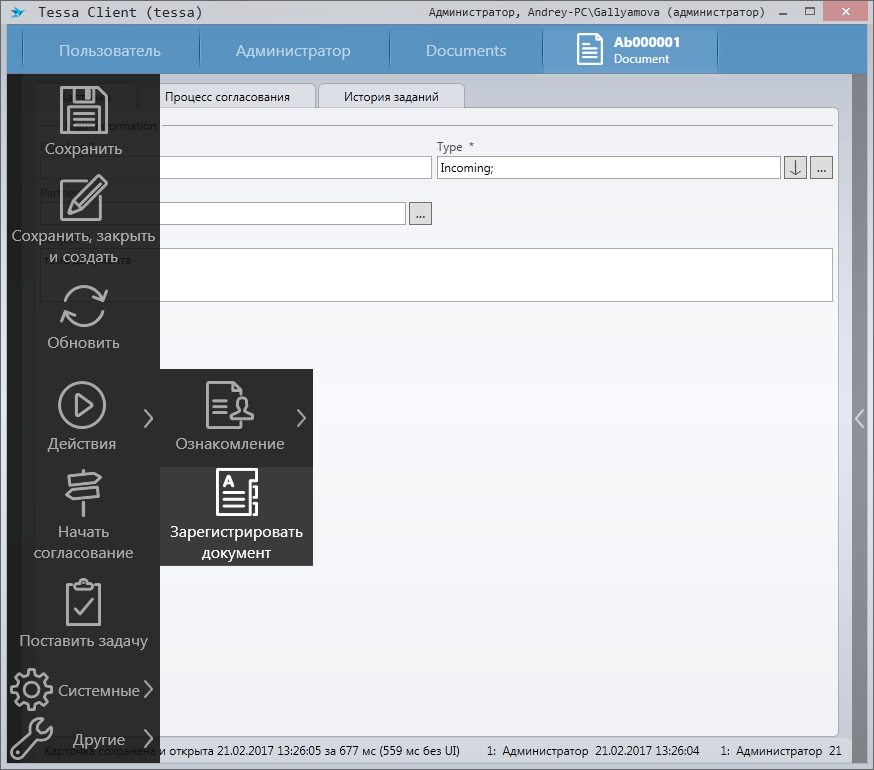The height and width of the screenshot is (770, 874).
Task: Open the Другие wrench menu
Action: pyautogui.click(x=31, y=740)
